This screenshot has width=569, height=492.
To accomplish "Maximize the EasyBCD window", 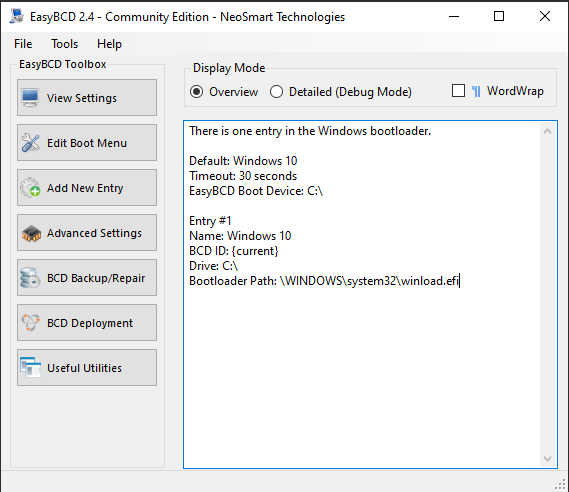I will [x=499, y=16].
